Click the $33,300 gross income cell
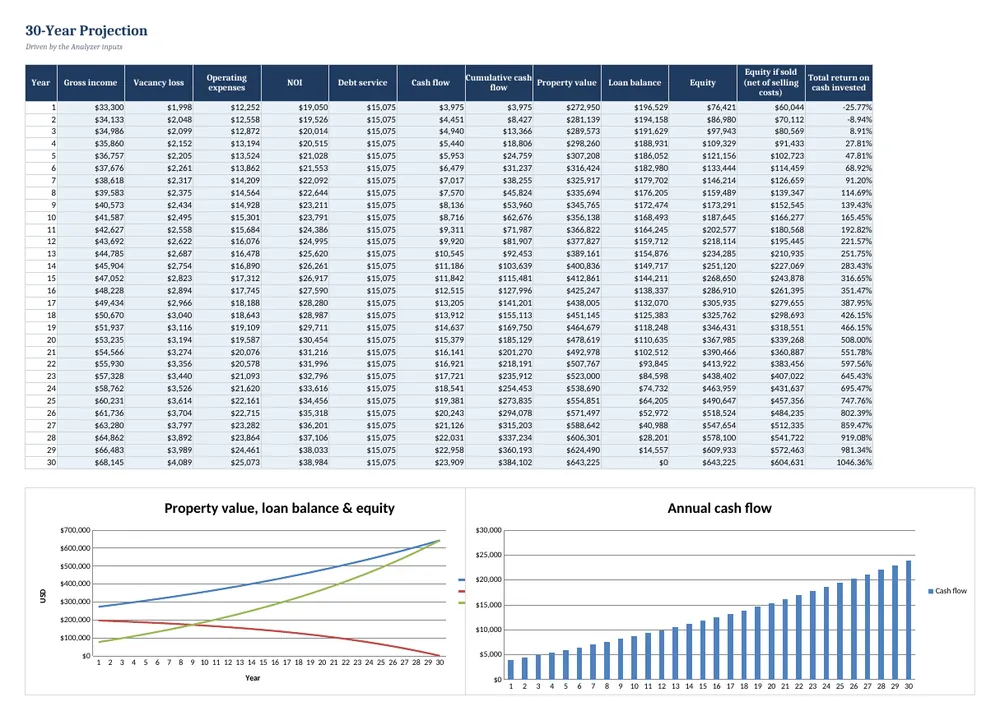Image resolution: width=1000 pixels, height=720 pixels. (x=91, y=107)
